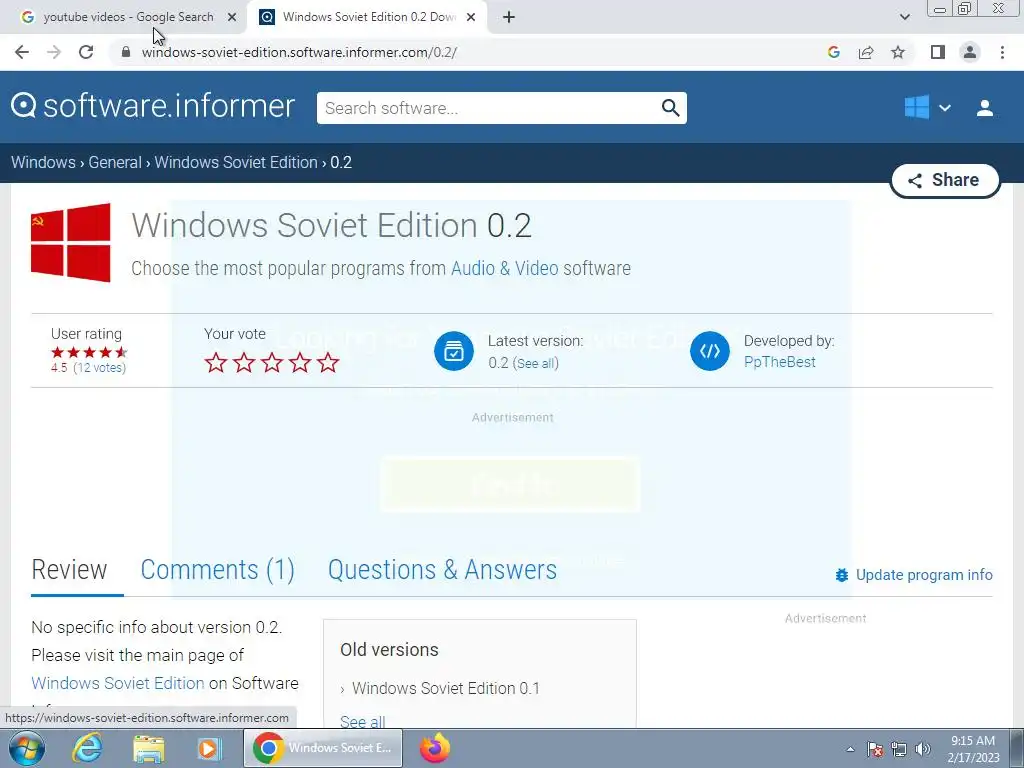Go to Windows Soviet Edition breadcrumb
Viewport: 1024px width, 768px height.
click(x=236, y=162)
